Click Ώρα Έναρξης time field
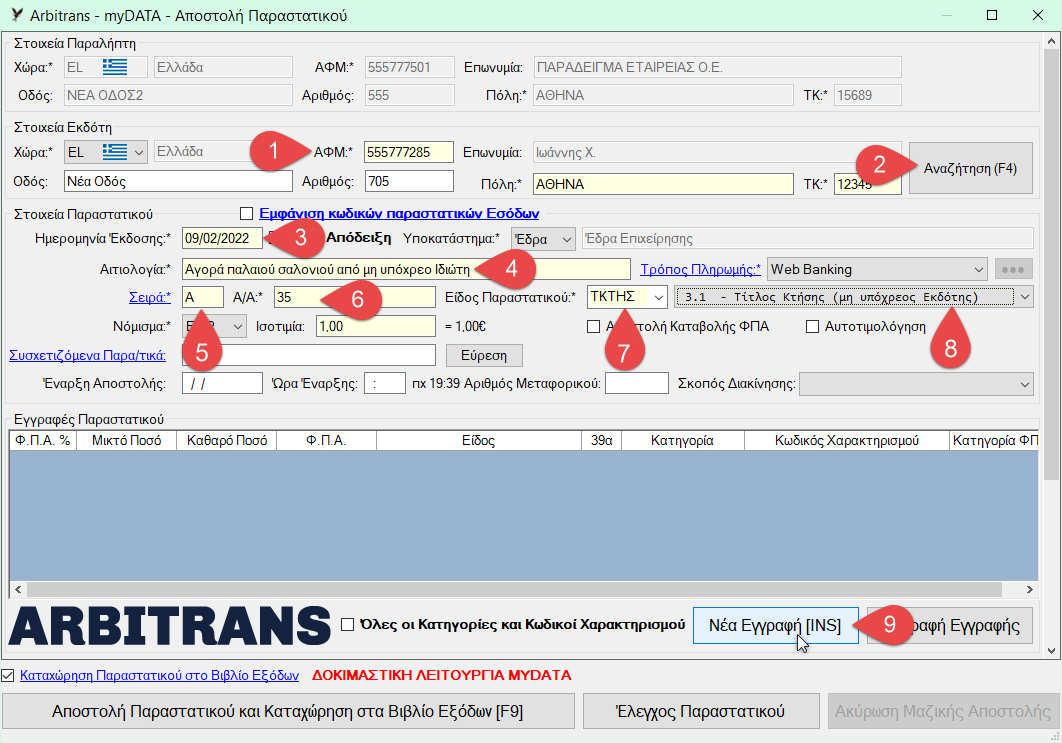 coord(385,383)
